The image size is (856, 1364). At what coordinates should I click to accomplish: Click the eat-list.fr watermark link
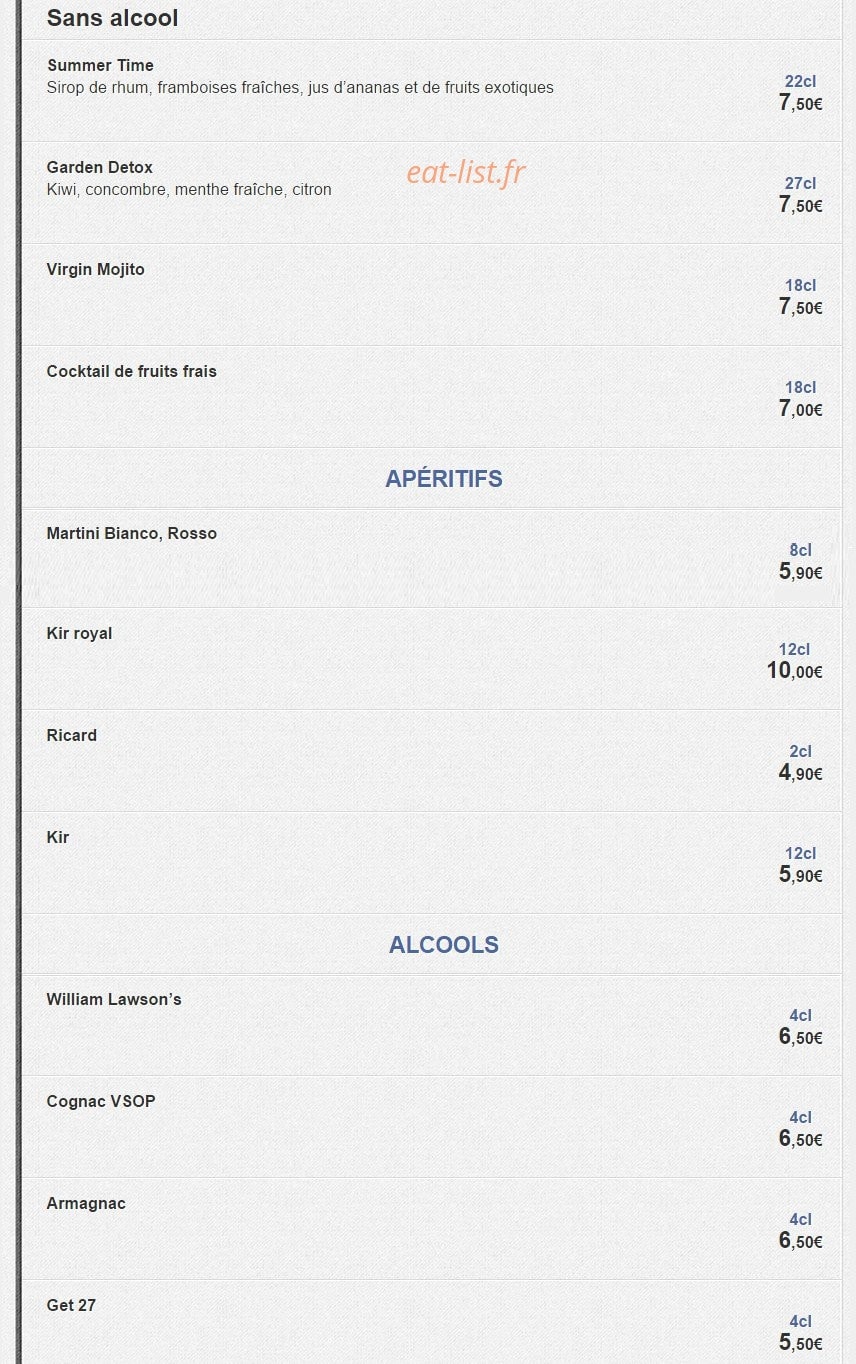466,173
